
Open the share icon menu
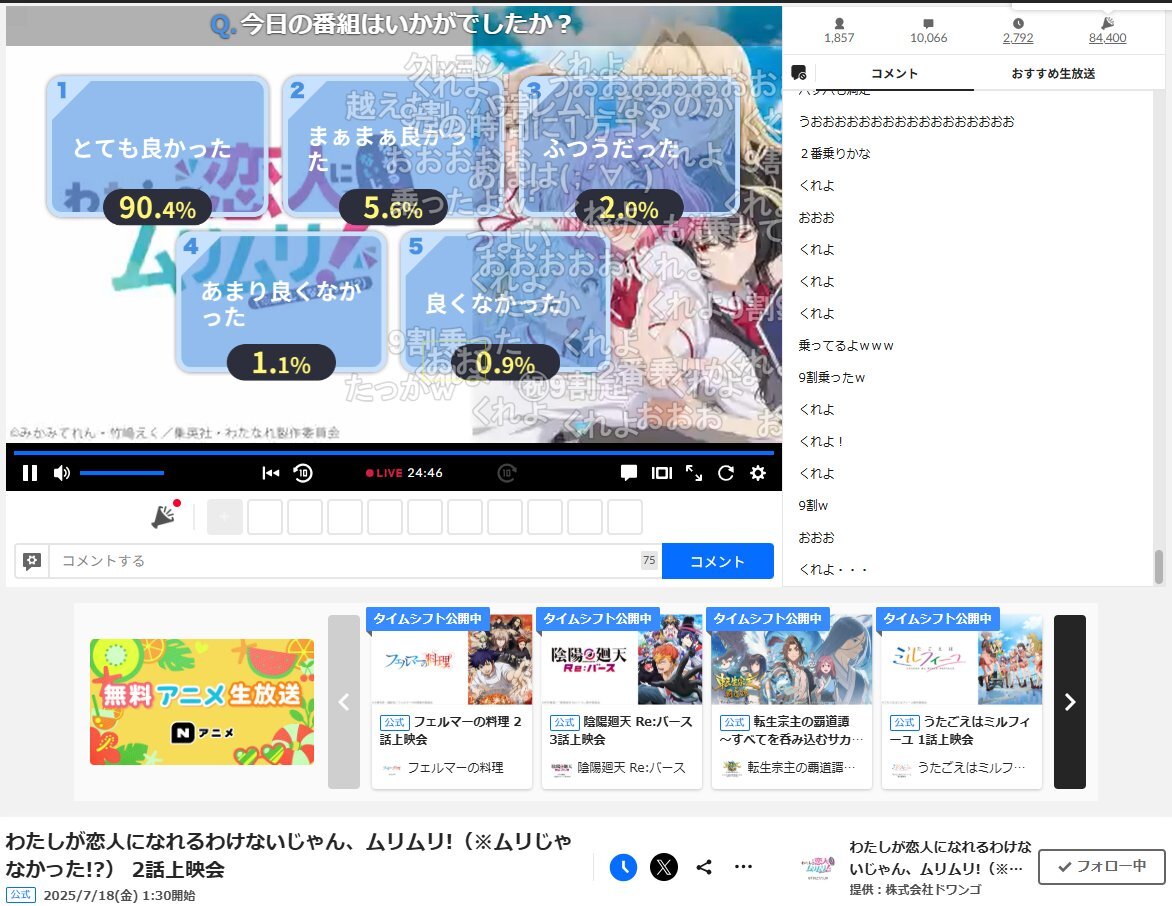click(x=703, y=867)
